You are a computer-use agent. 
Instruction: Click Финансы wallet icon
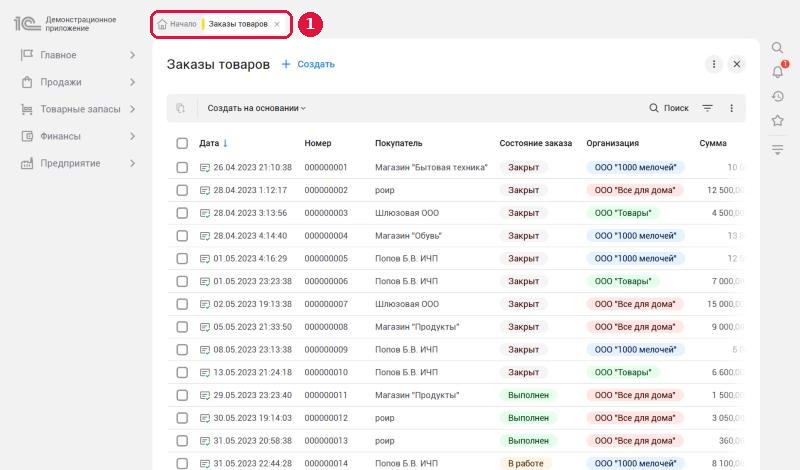(x=27, y=136)
